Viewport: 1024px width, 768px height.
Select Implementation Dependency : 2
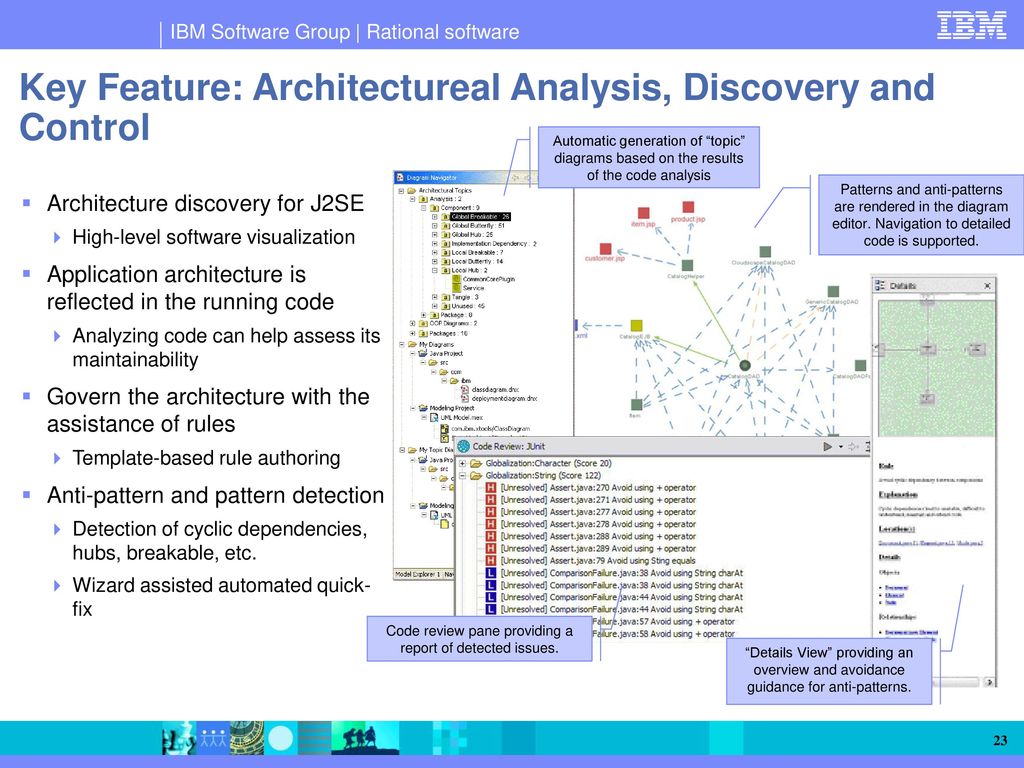click(x=494, y=244)
